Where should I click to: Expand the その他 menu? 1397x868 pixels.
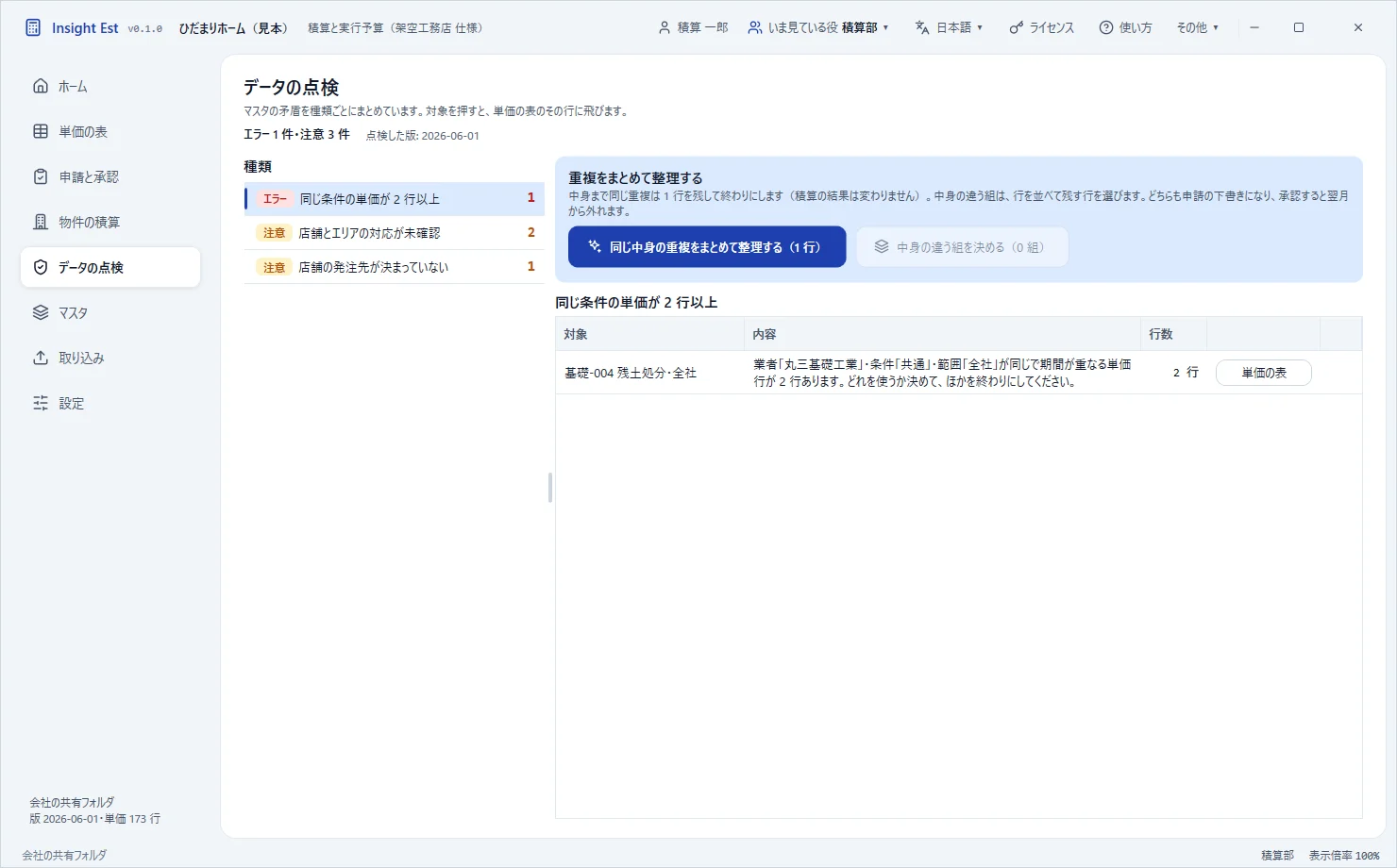(1197, 27)
